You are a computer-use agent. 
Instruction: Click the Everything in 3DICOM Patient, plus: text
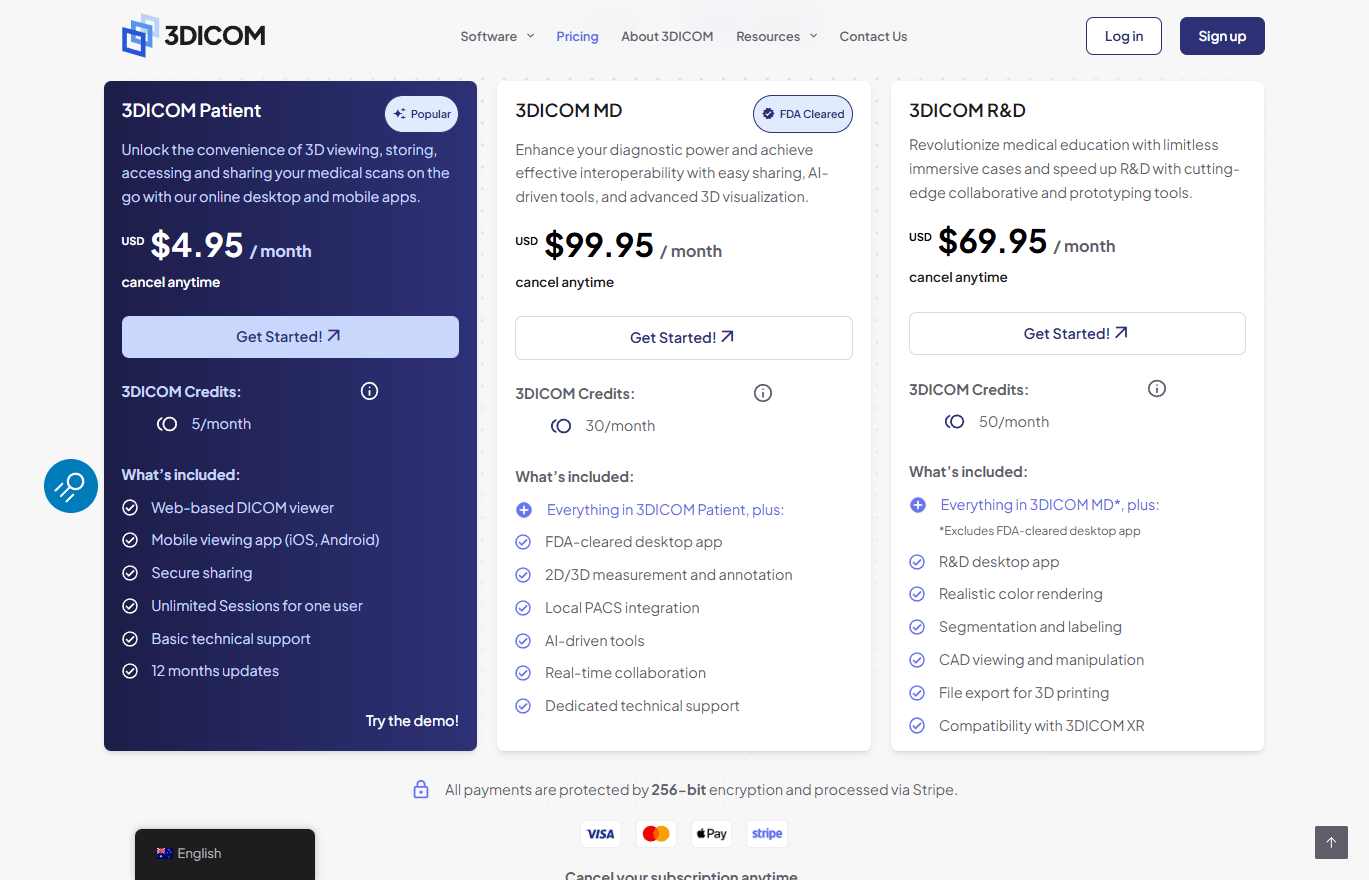click(x=665, y=510)
